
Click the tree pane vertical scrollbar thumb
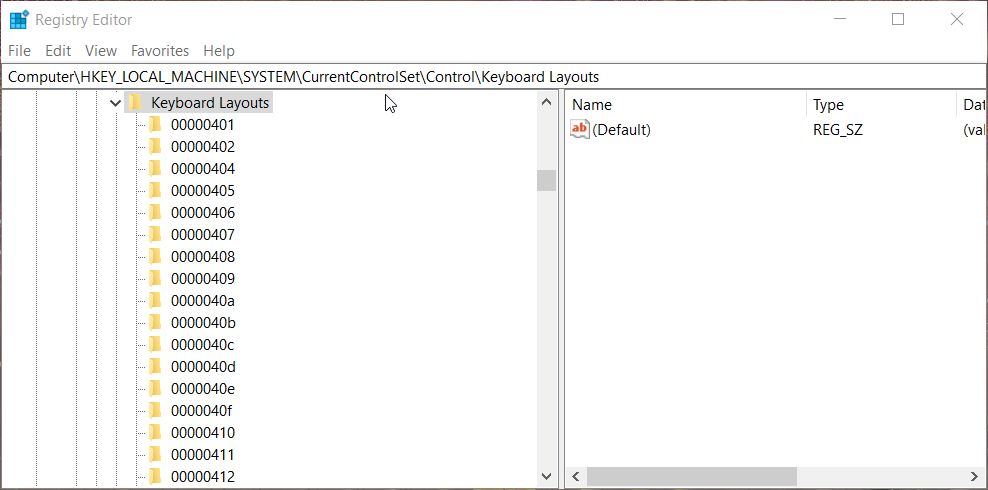pyautogui.click(x=546, y=180)
